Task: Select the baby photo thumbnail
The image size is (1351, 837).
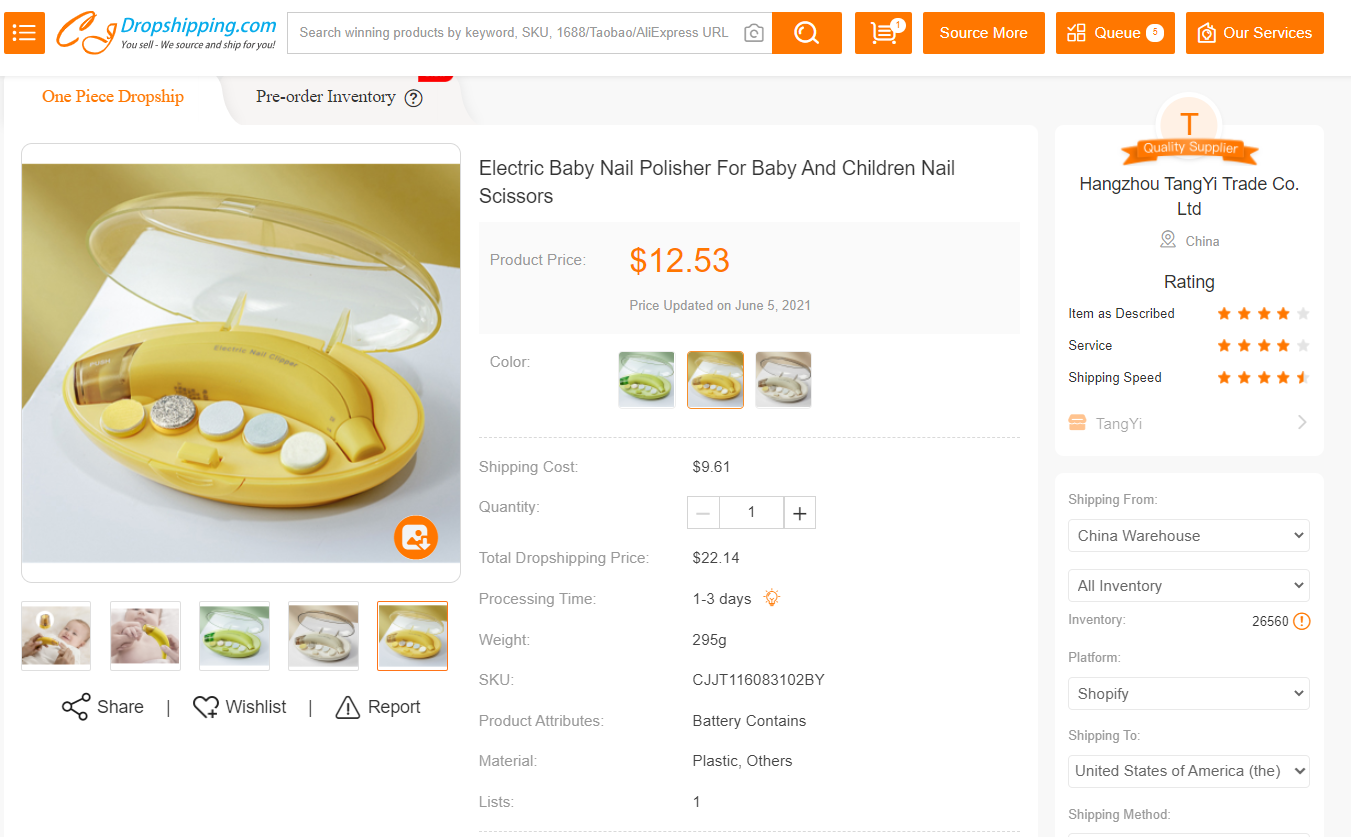Action: point(56,635)
